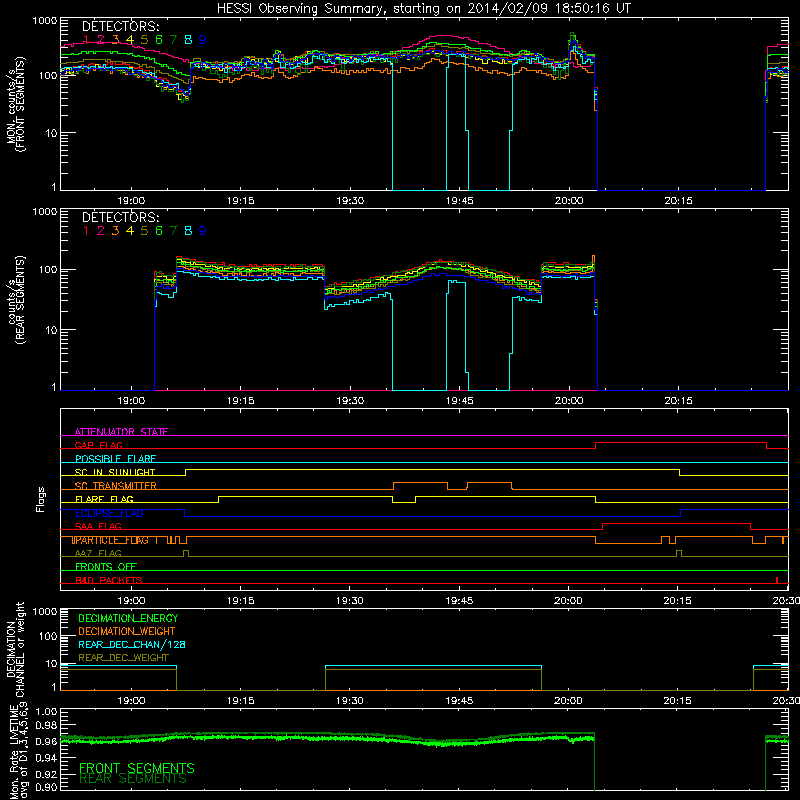Screen dimensions: 800x800
Task: Click blue detector number 9 in front segments legend
Action: click(203, 39)
